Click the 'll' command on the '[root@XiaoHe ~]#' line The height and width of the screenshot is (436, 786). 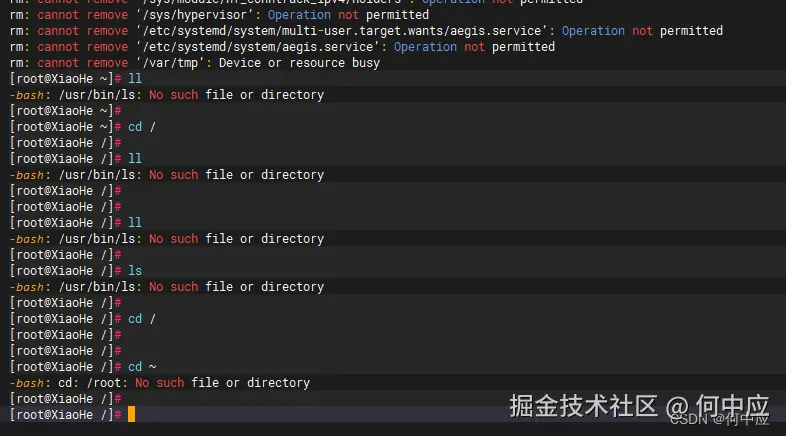pyautogui.click(x=135, y=78)
